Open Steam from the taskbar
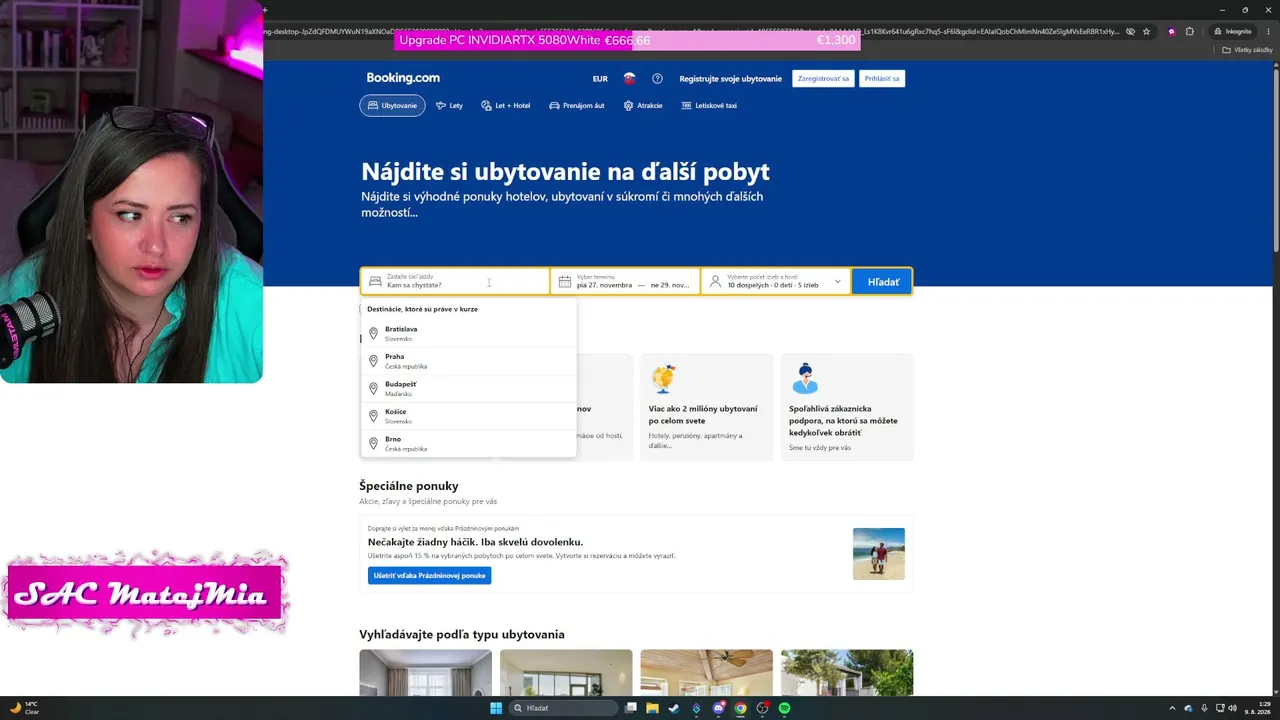 coord(674,708)
